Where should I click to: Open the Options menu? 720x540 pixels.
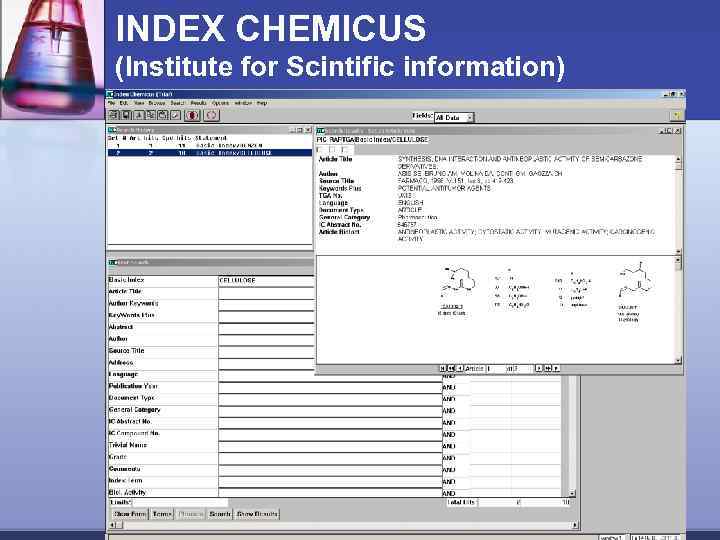[220, 103]
